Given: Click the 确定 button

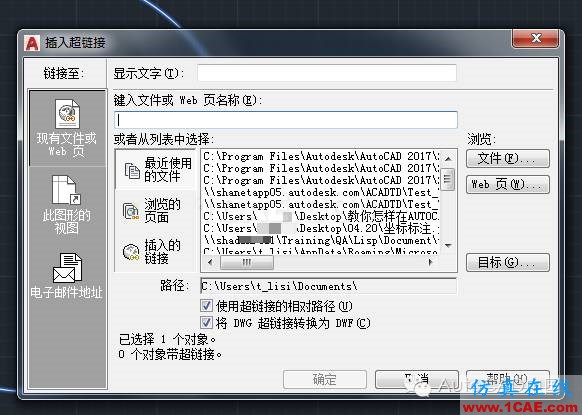Looking at the screenshot, I should click(325, 379).
